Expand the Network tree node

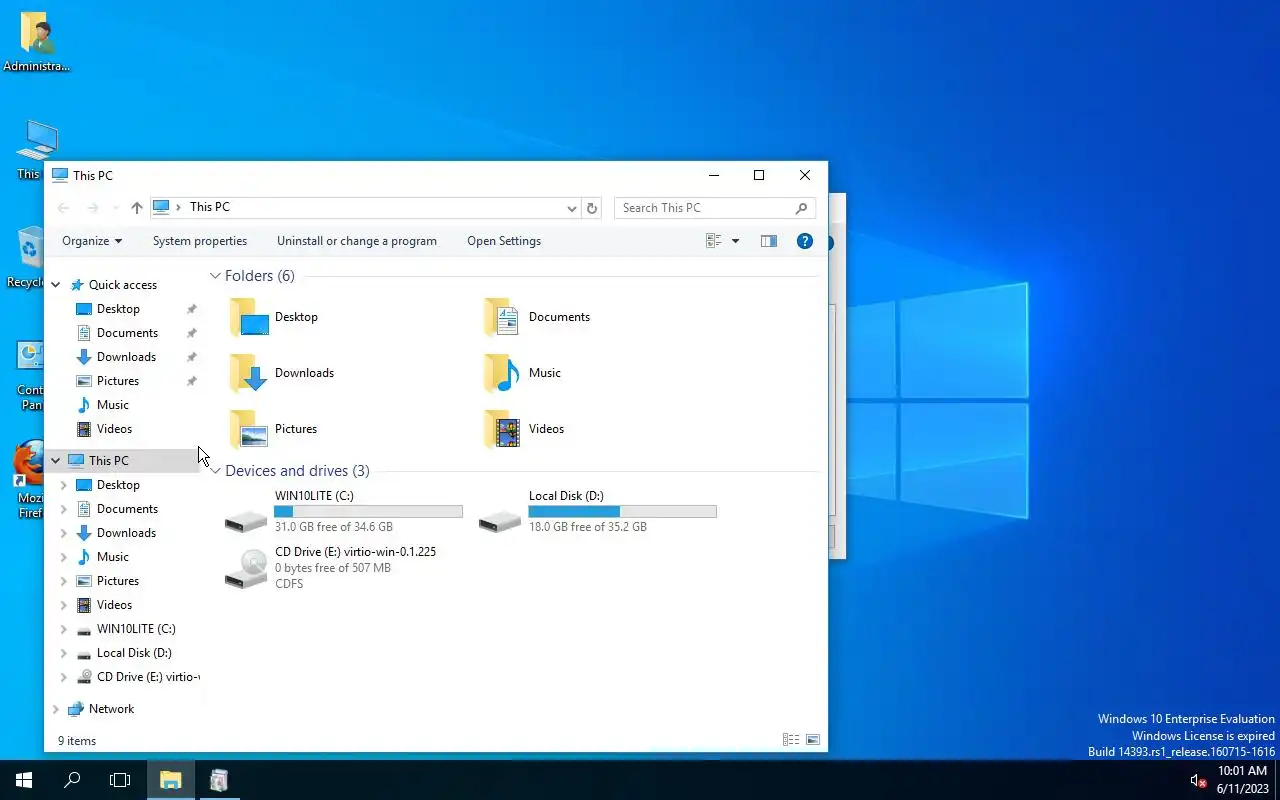click(x=56, y=709)
